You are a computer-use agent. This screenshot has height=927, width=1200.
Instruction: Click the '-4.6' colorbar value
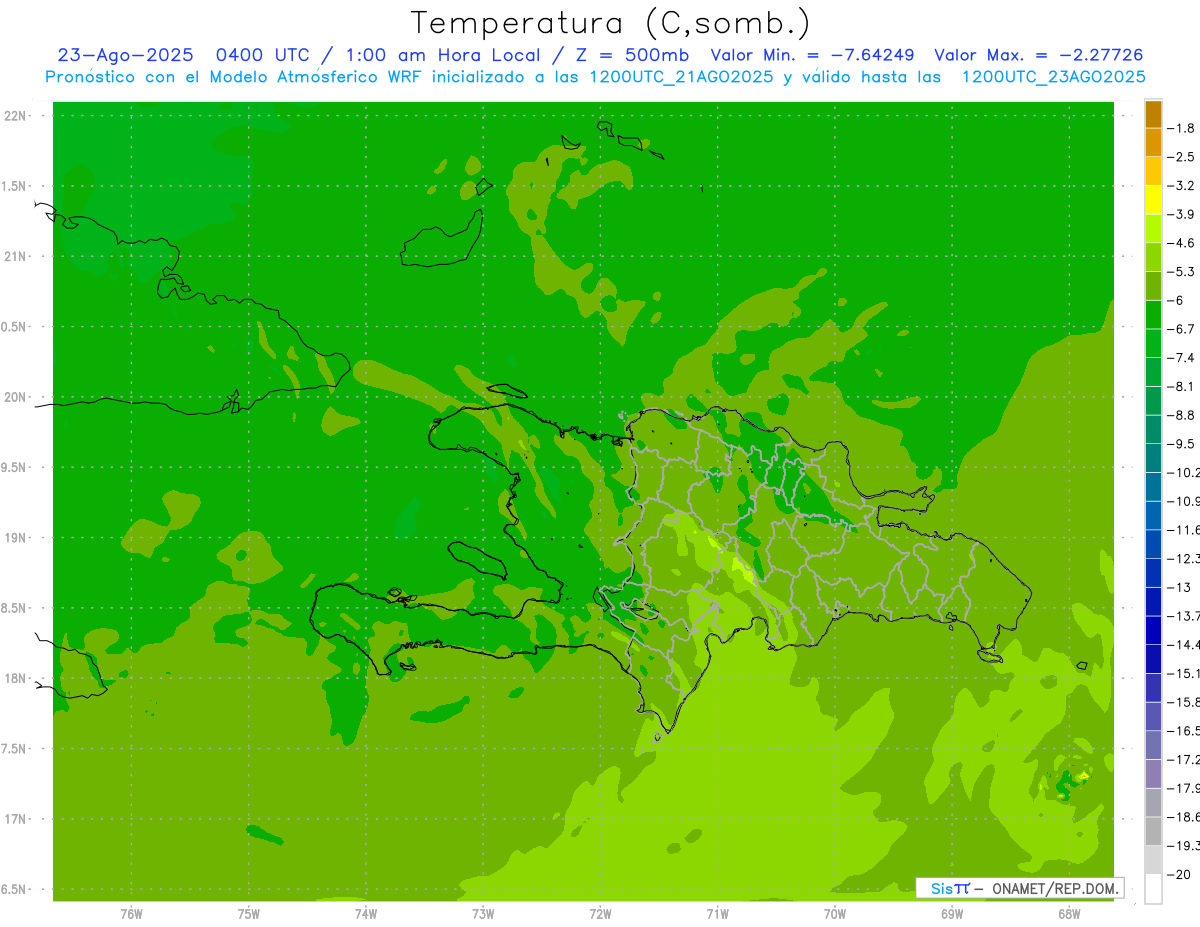pyautogui.click(x=1181, y=243)
